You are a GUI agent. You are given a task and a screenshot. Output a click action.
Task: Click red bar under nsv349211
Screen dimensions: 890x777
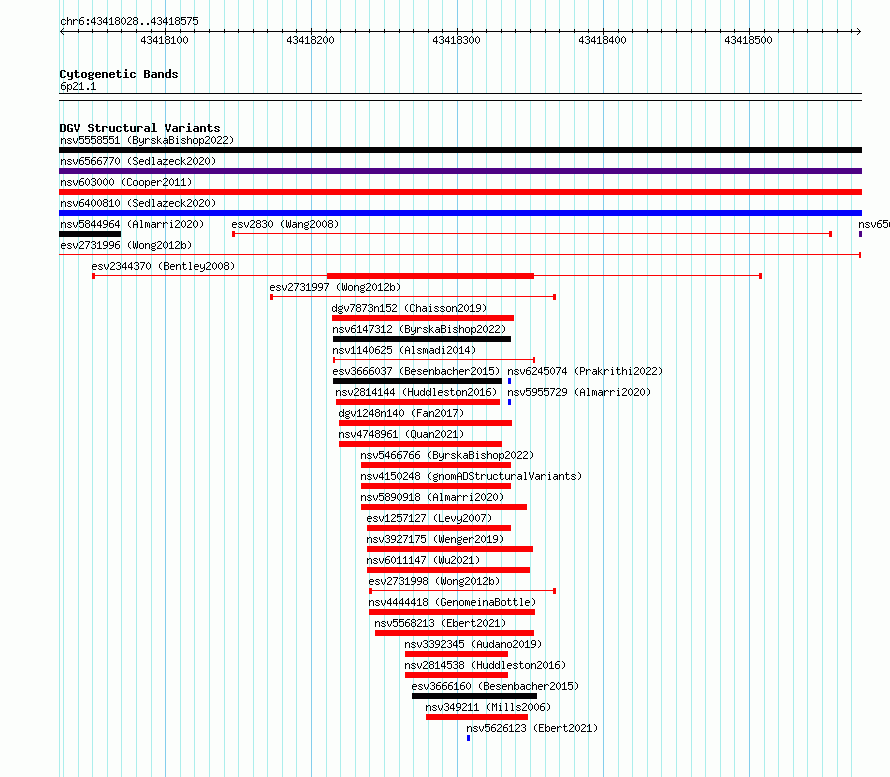477,717
